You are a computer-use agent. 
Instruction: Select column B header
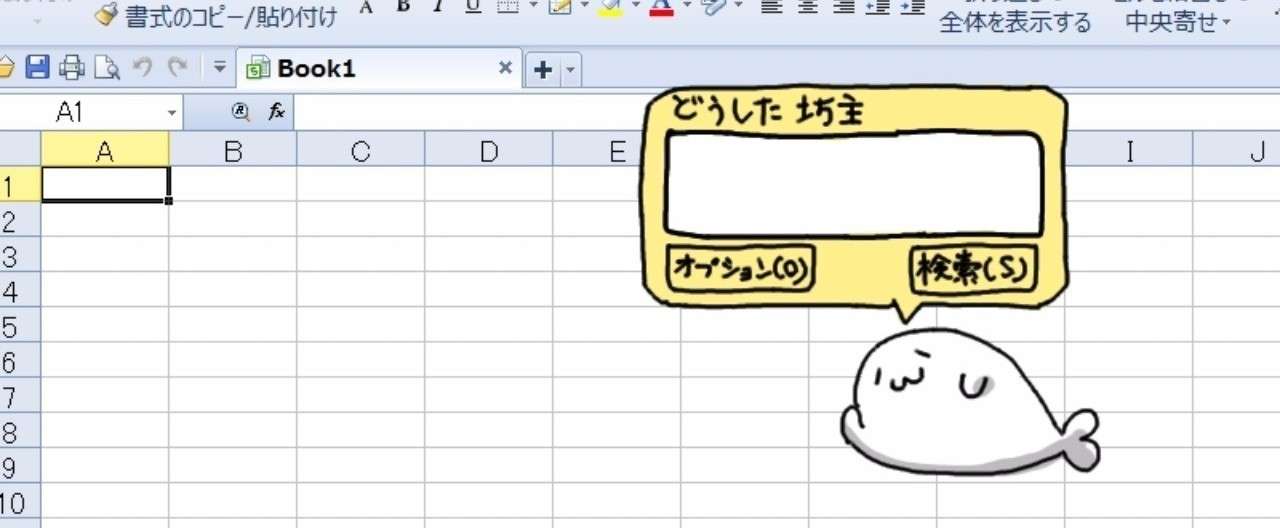click(232, 150)
